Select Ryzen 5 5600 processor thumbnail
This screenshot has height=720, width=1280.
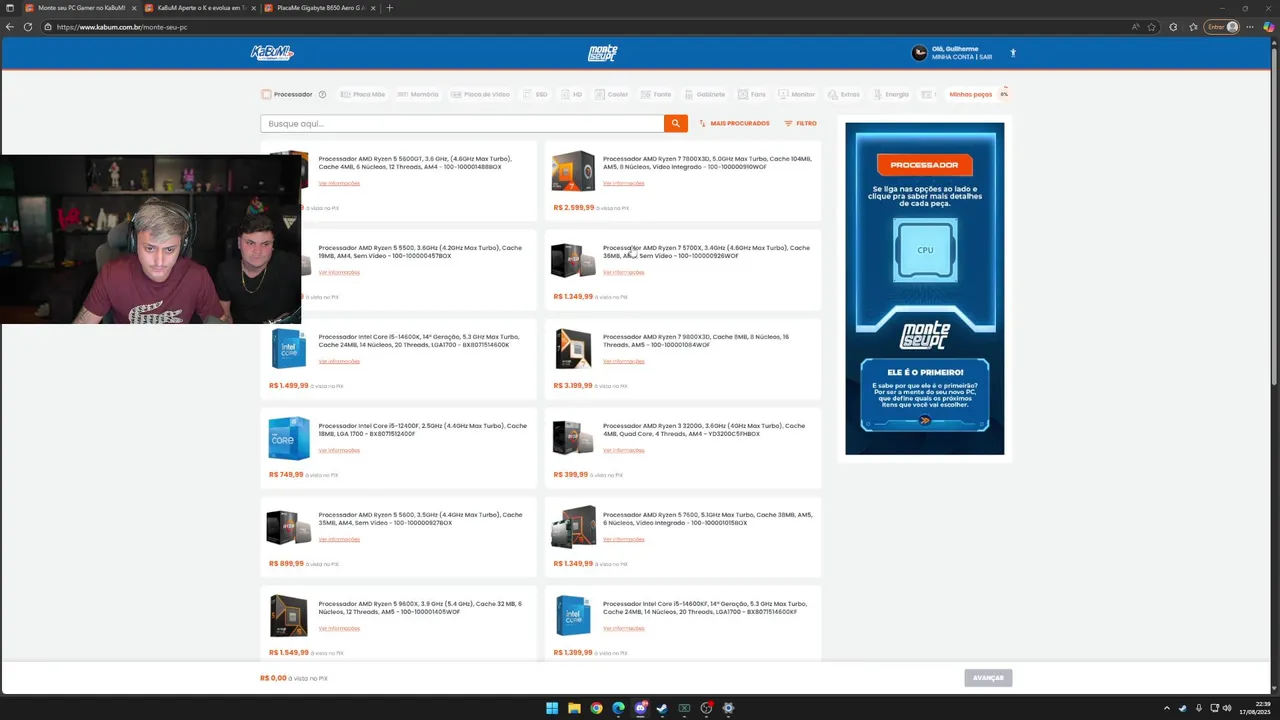tap(289, 527)
